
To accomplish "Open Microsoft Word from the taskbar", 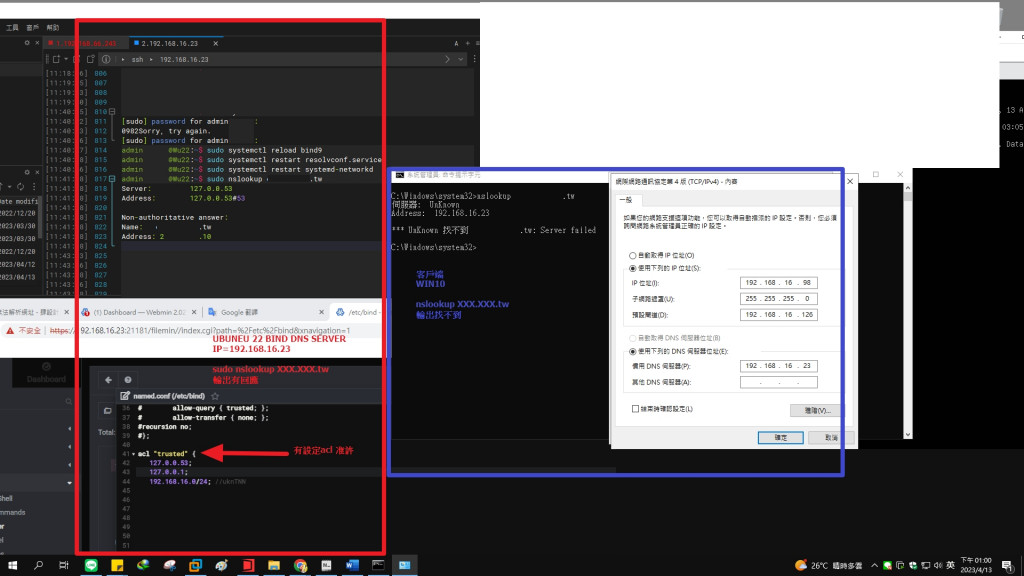I will click(352, 565).
